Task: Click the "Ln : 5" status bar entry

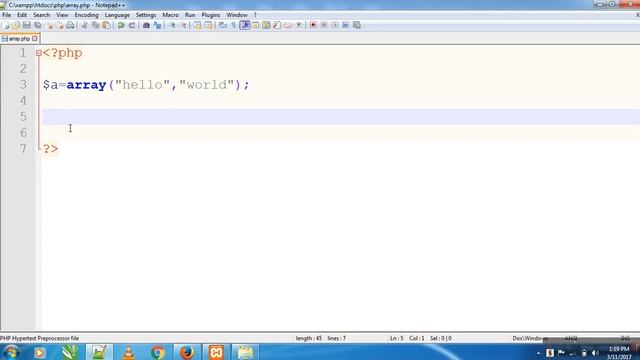Action: (396, 338)
